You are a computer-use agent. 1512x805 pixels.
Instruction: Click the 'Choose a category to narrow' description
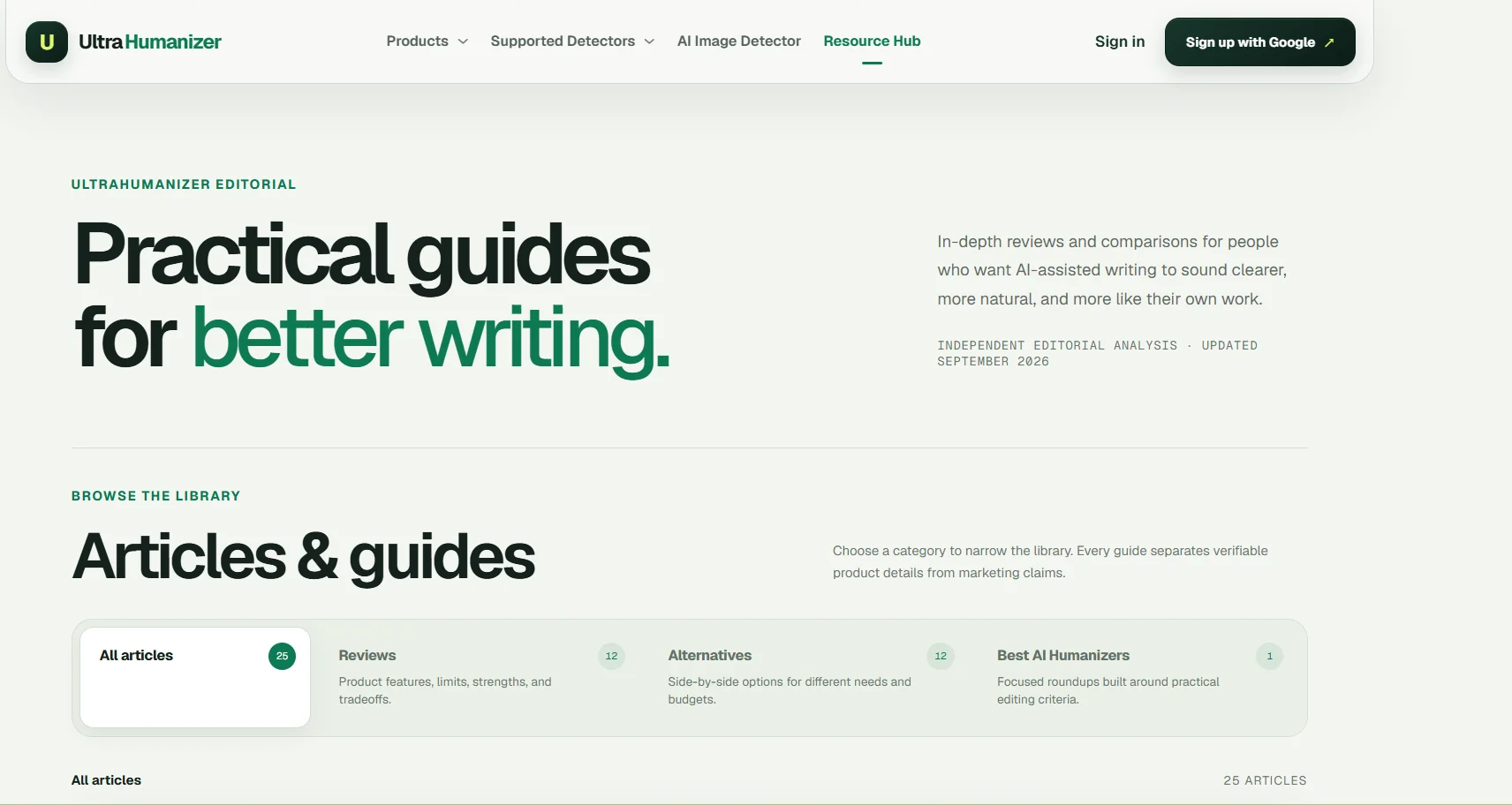[1050, 561]
